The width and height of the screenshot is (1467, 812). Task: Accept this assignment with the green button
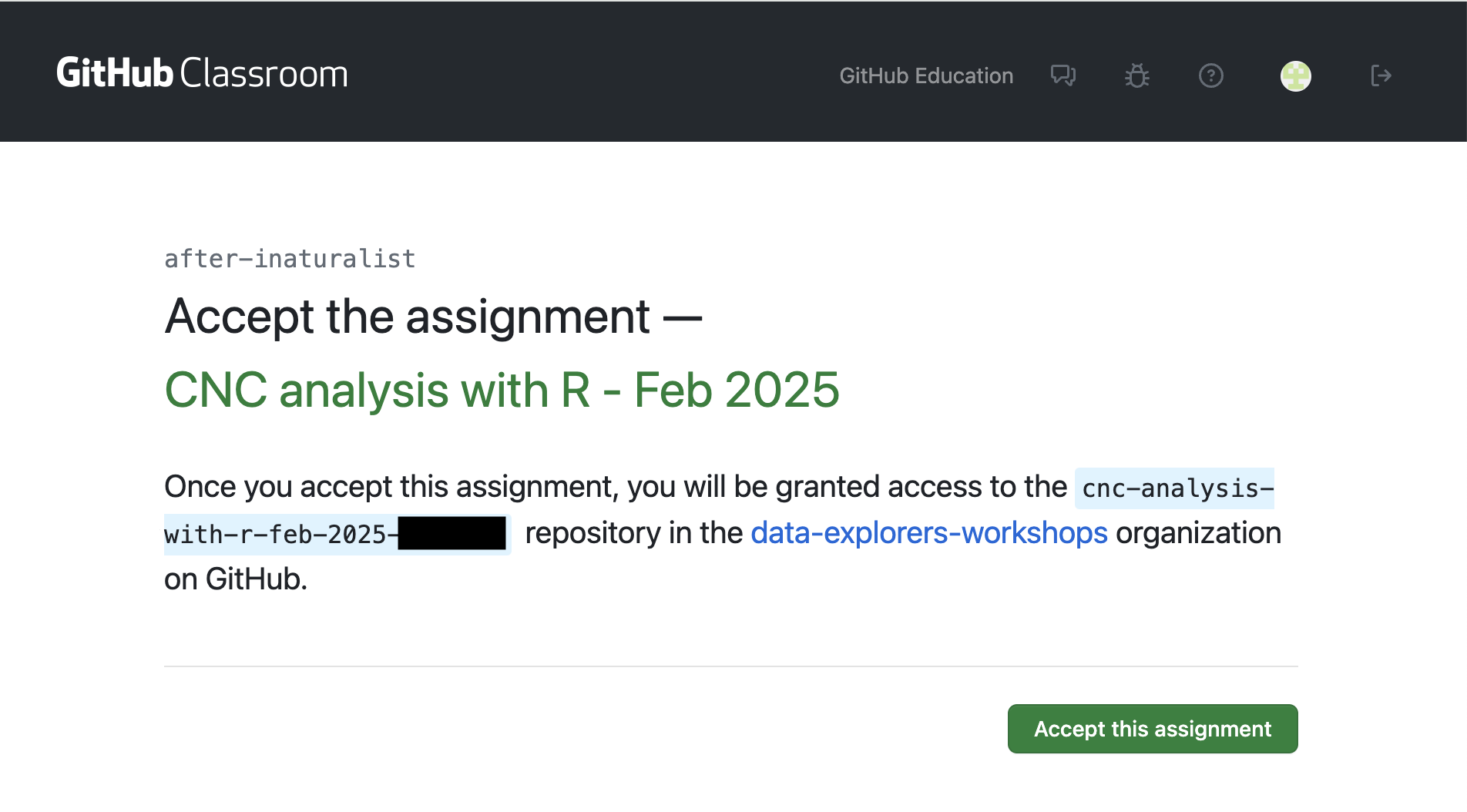pos(1153,729)
